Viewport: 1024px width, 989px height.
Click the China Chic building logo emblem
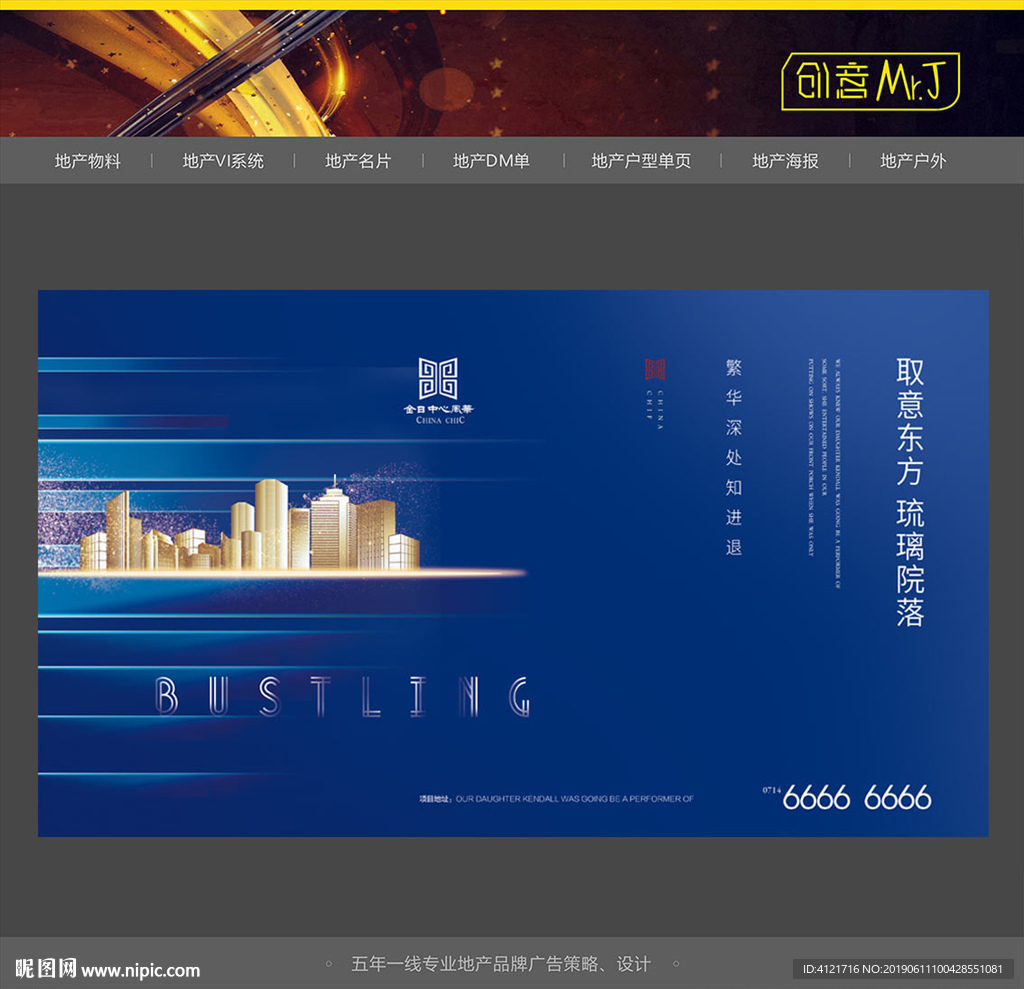tap(438, 378)
